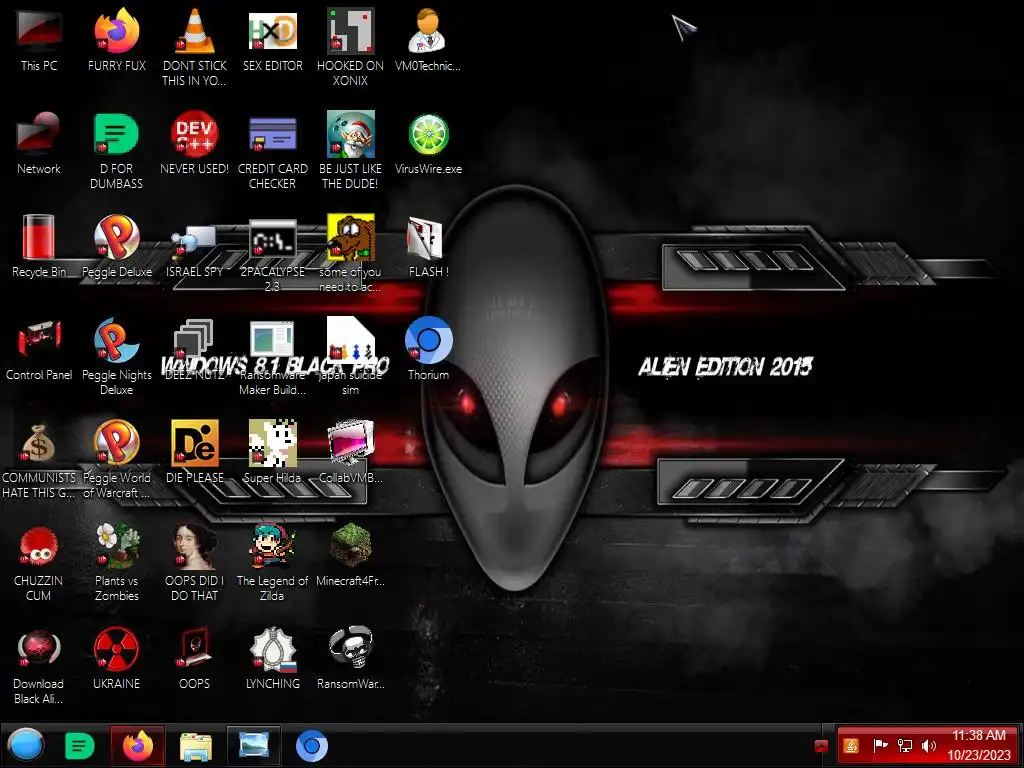Select the ISRAEL SPY network icon
The width and height of the screenshot is (1024, 768).
pos(195,246)
